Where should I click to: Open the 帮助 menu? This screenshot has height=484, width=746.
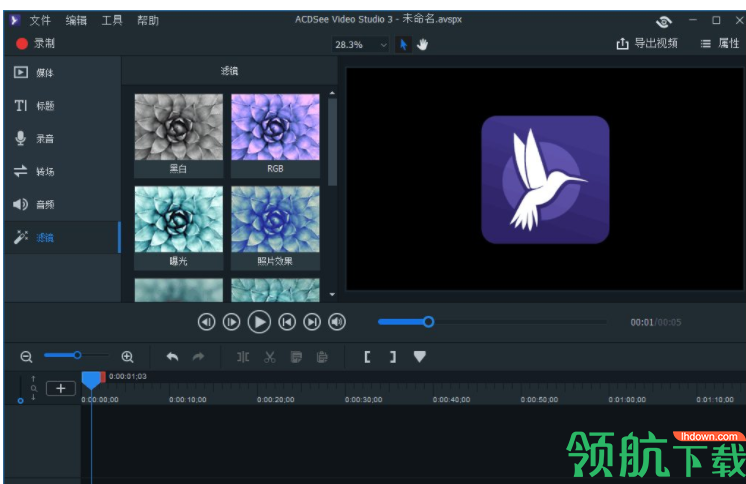pyautogui.click(x=147, y=20)
